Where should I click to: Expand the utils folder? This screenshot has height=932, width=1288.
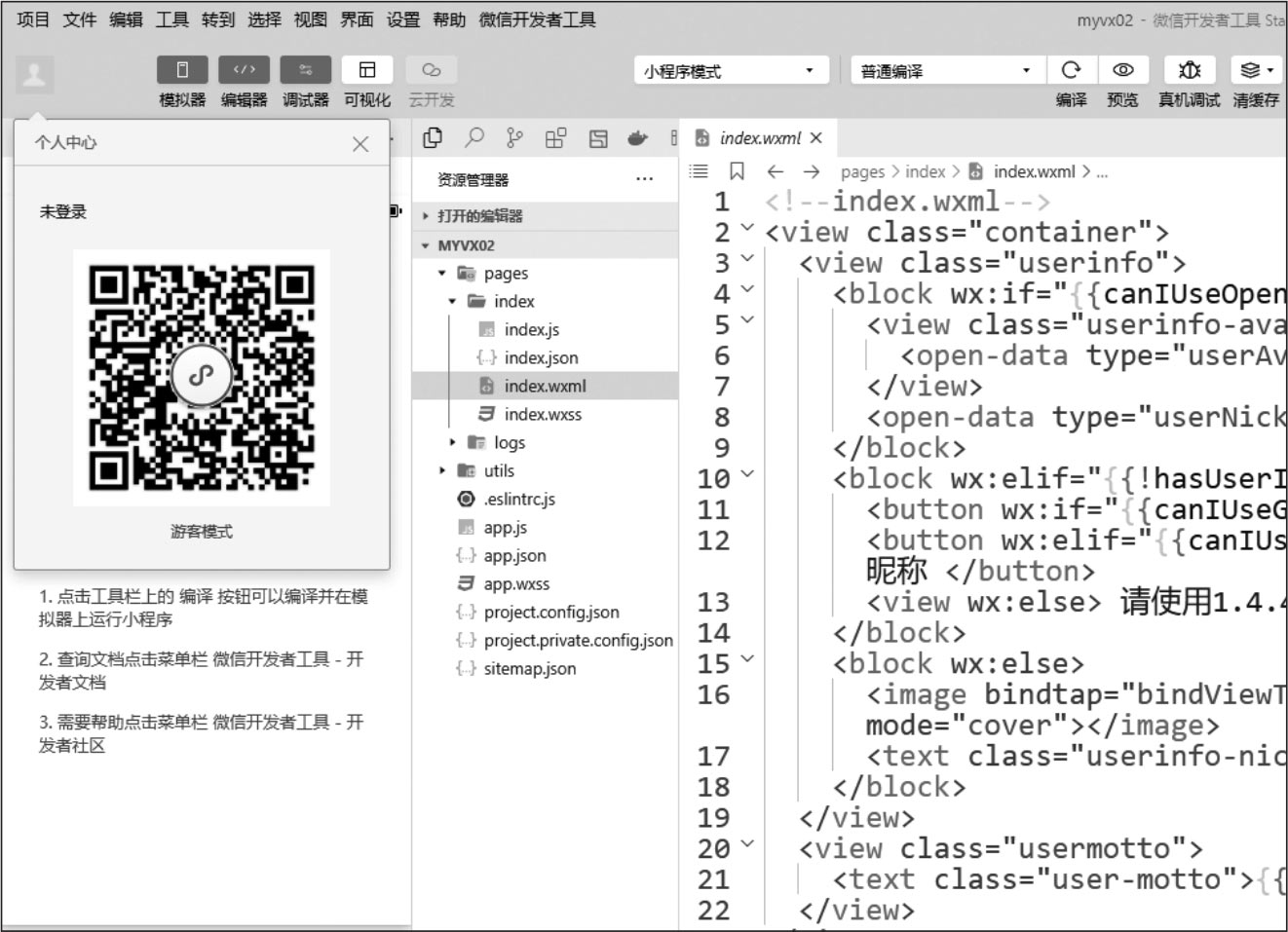442,471
